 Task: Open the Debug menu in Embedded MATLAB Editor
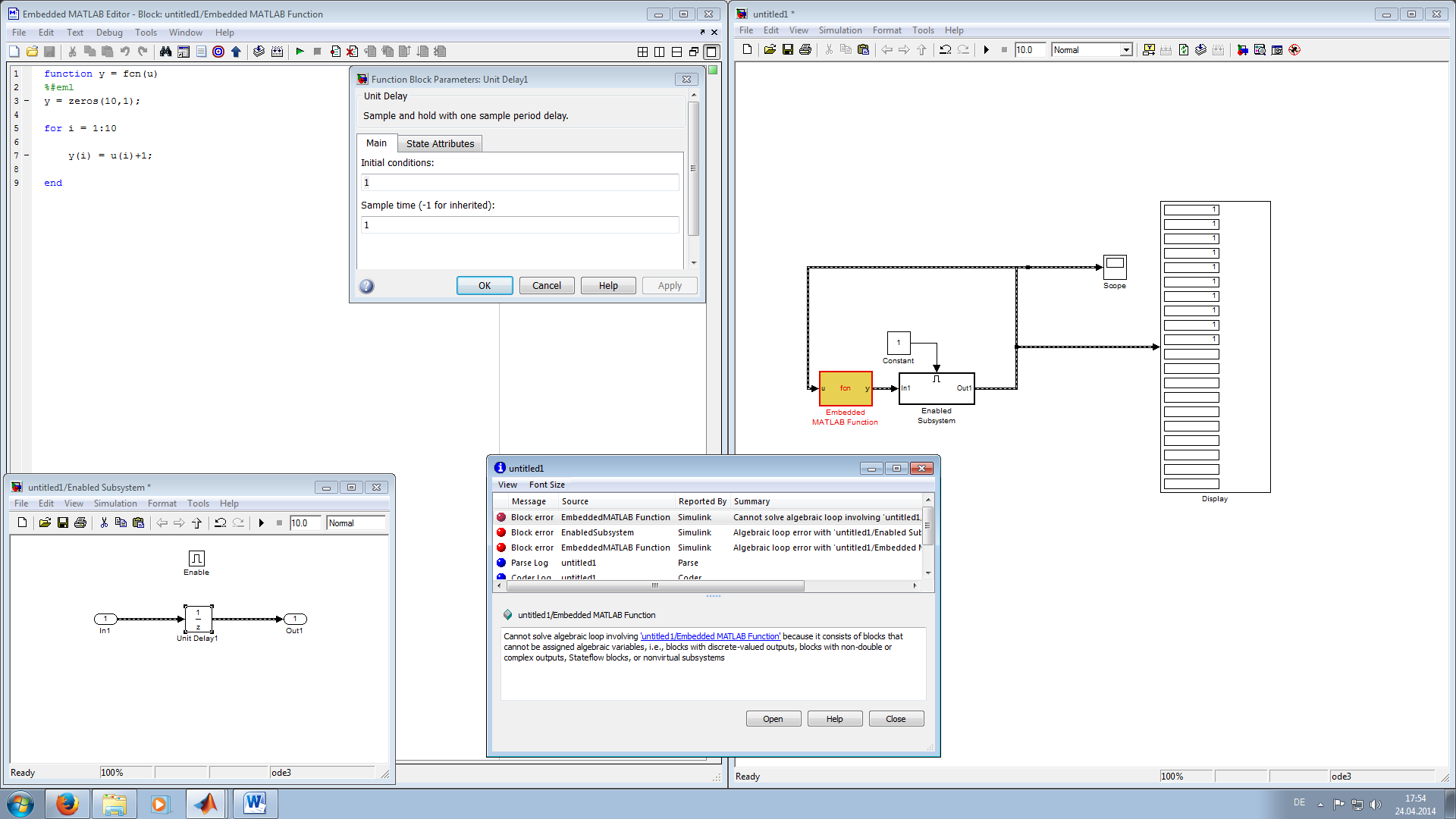(109, 33)
